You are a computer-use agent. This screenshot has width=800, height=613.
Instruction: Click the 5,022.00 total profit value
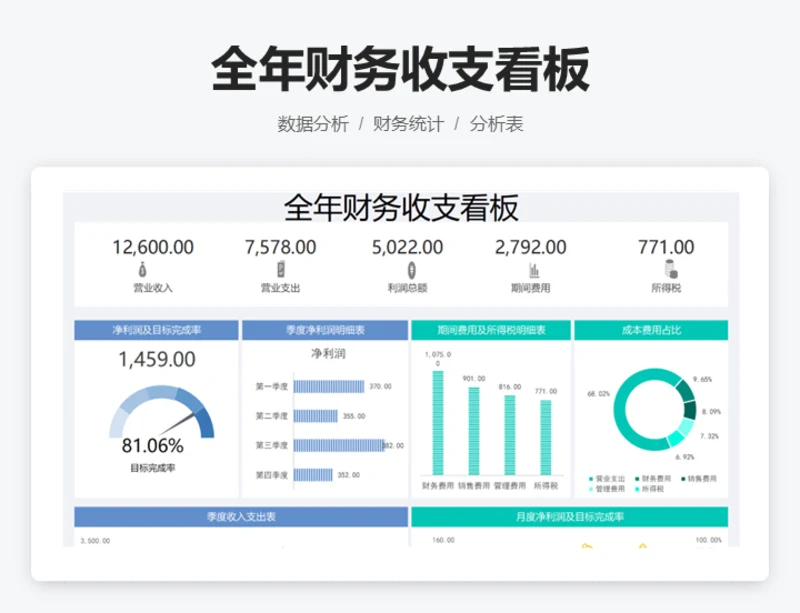[407, 248]
